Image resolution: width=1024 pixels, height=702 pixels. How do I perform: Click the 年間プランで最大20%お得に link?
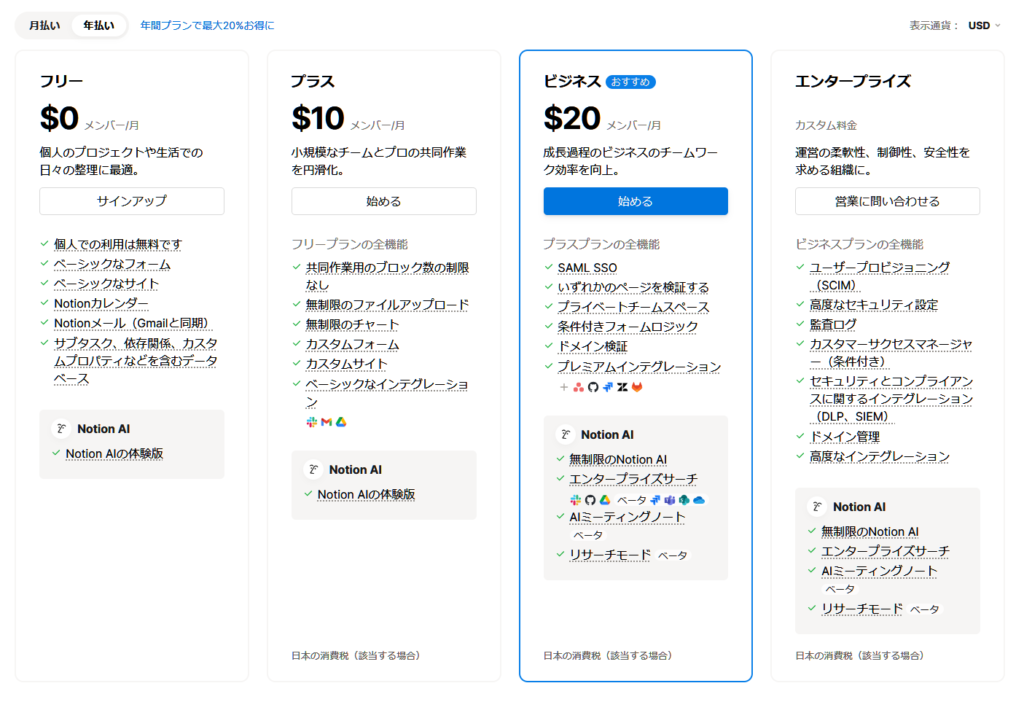[207, 25]
